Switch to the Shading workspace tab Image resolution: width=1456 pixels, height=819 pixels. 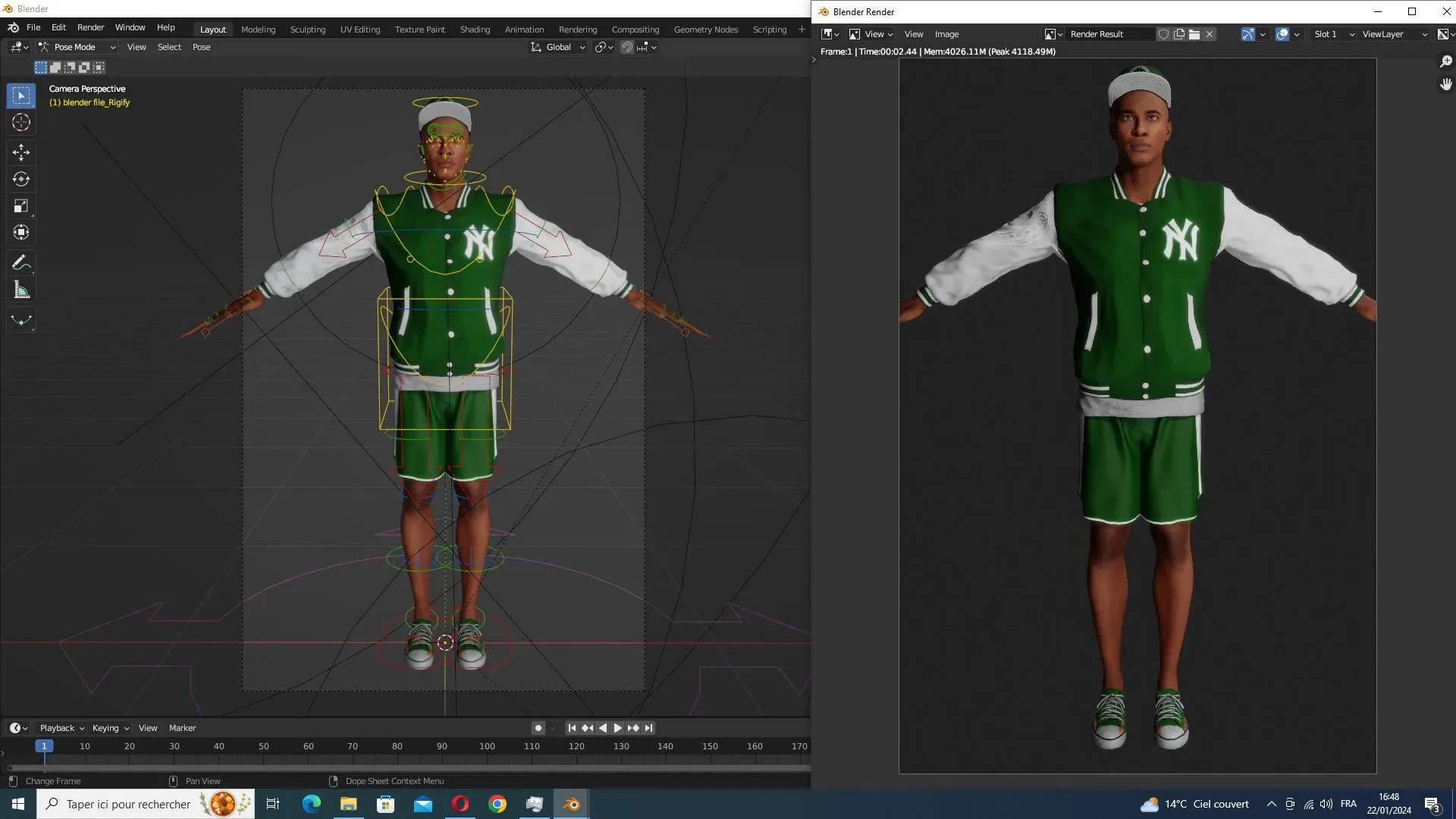pyautogui.click(x=475, y=30)
